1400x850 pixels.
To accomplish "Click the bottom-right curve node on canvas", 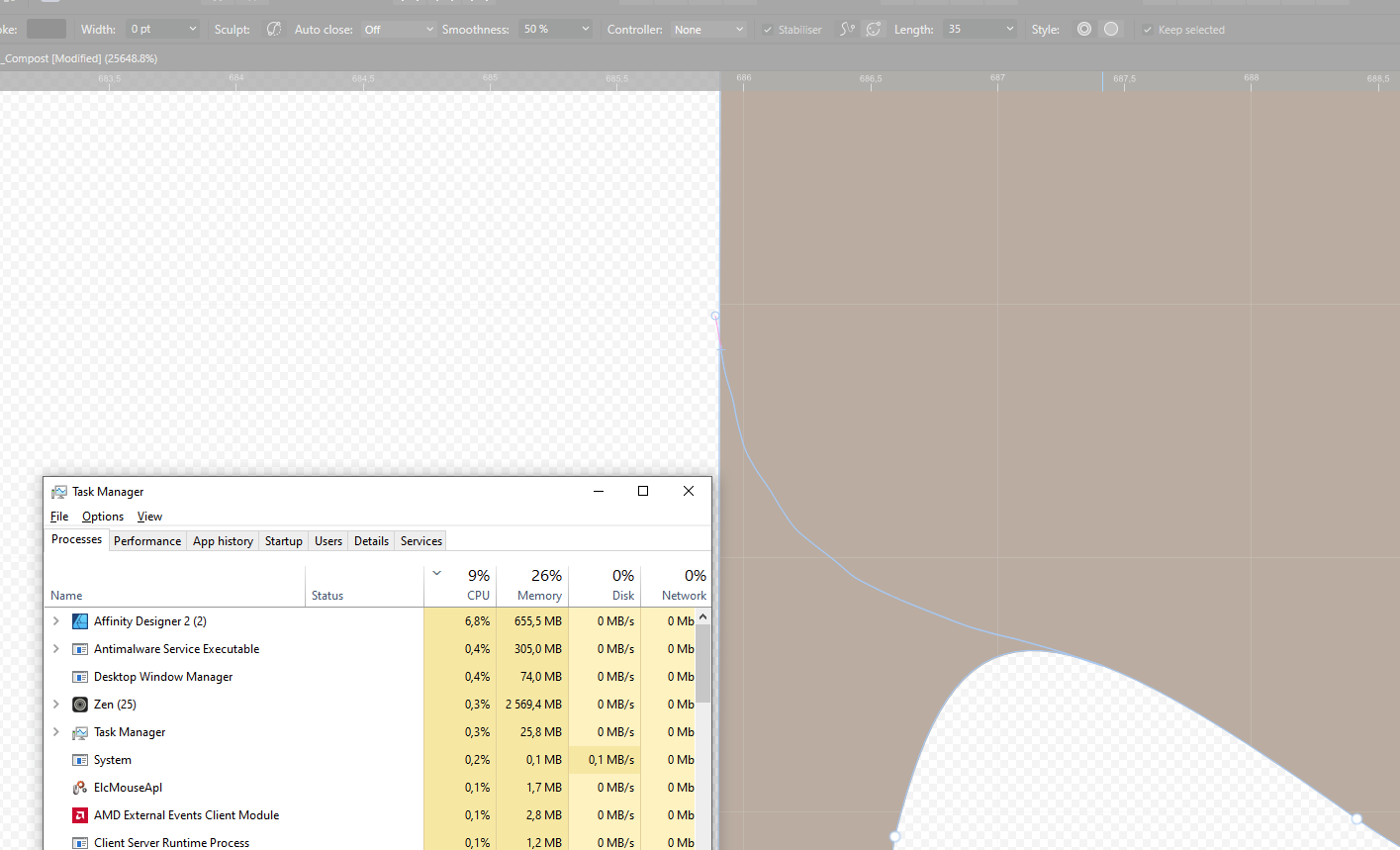I will (1357, 818).
